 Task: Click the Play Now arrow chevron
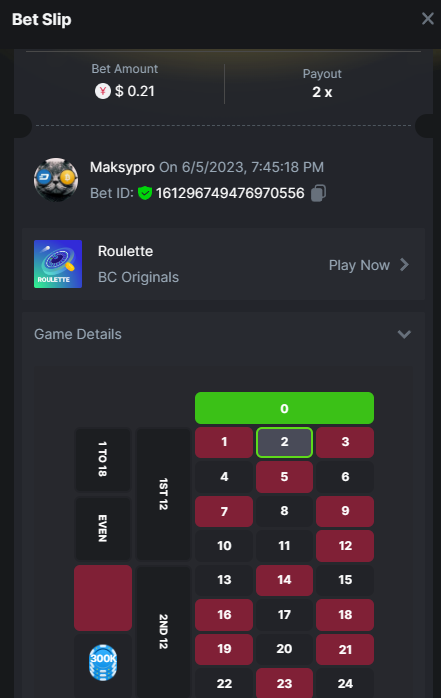tap(404, 265)
